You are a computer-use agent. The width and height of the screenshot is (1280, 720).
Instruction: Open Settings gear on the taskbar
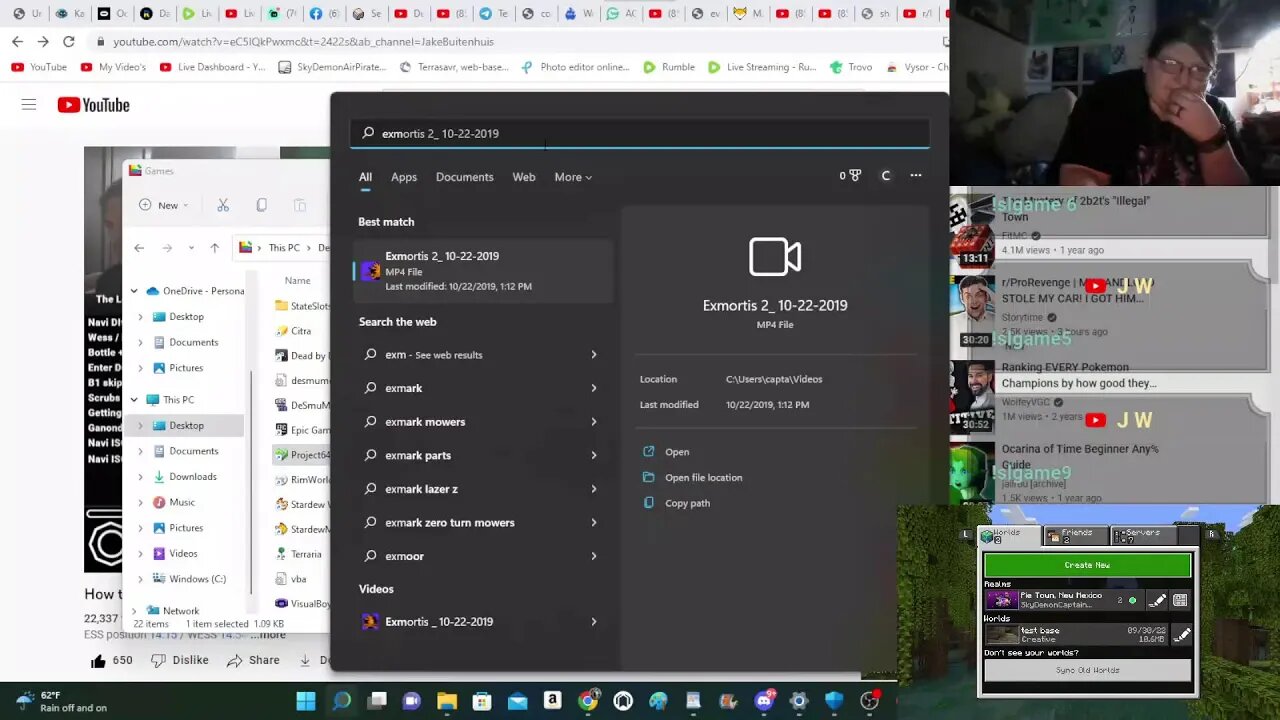[798, 701]
